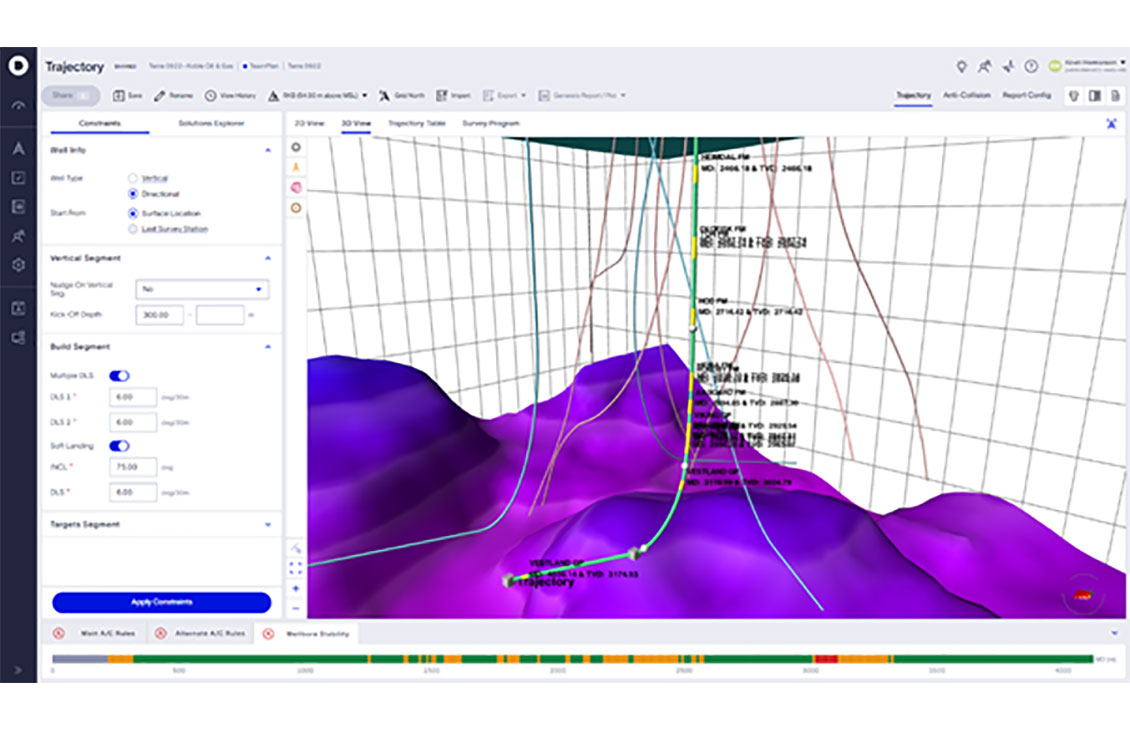
Task: Select Last Survey Station as start point
Action: [131, 230]
